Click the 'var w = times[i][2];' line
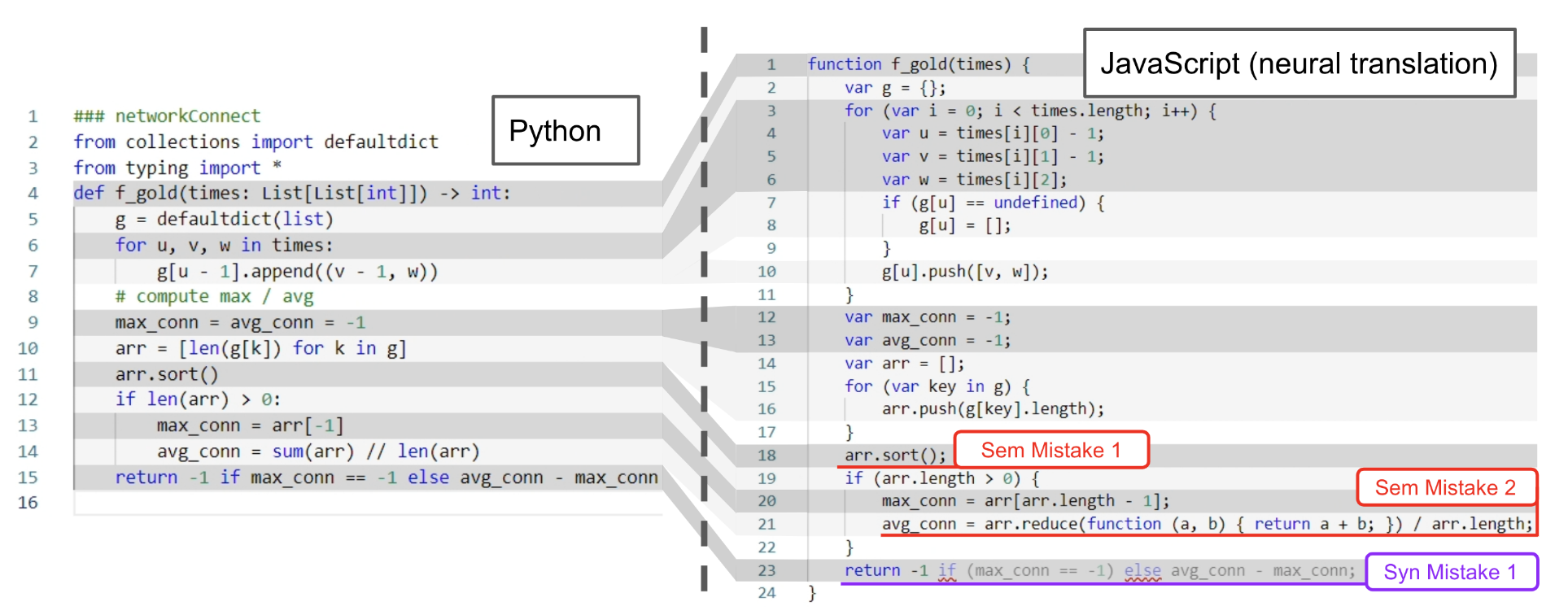The image size is (1568, 615). point(974,180)
